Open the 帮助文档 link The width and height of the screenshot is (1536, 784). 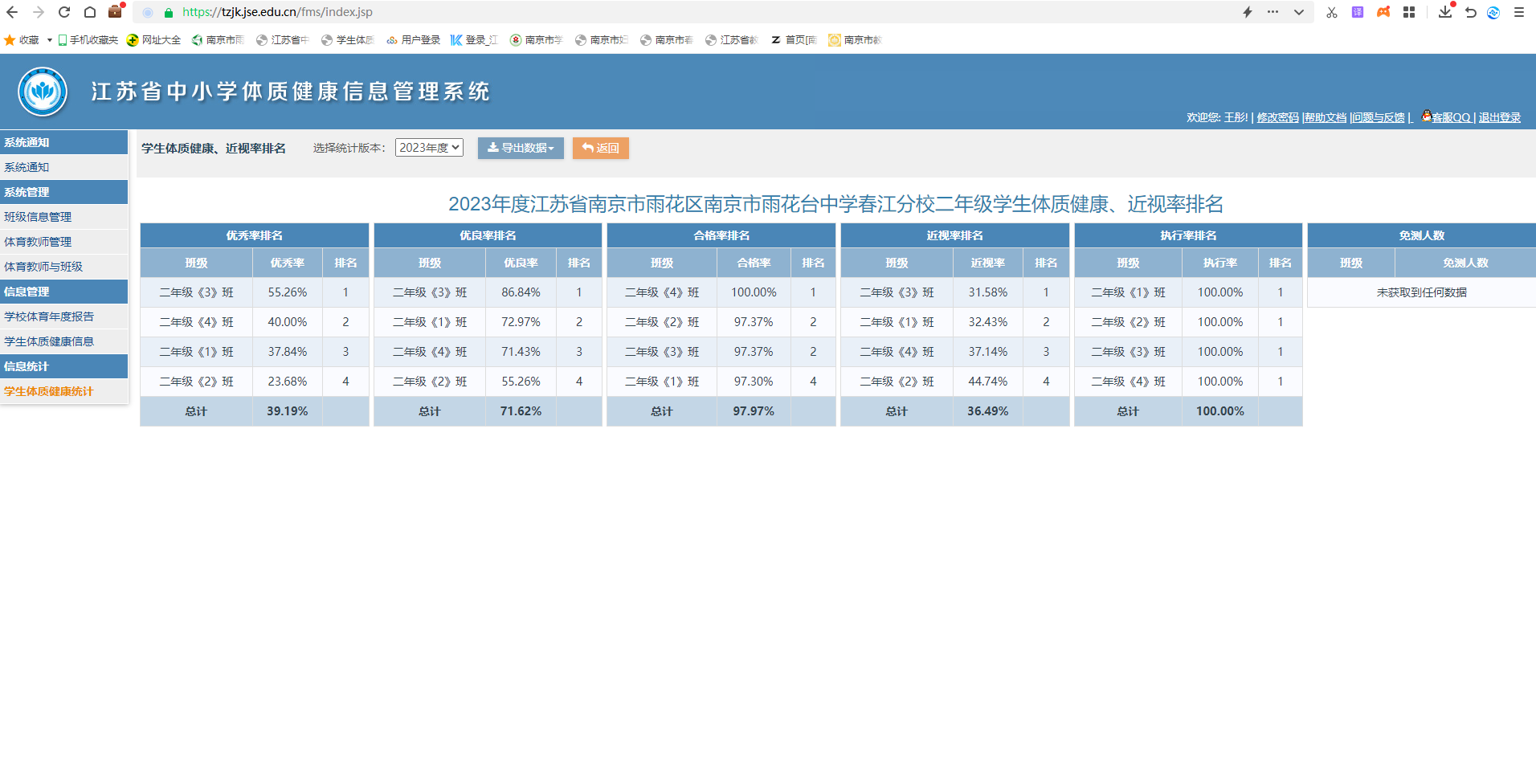1326,117
